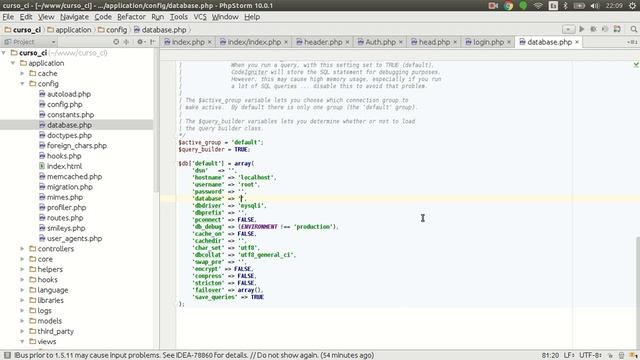
Task: Click application breadcrumb in navigation bar
Action: (69, 30)
